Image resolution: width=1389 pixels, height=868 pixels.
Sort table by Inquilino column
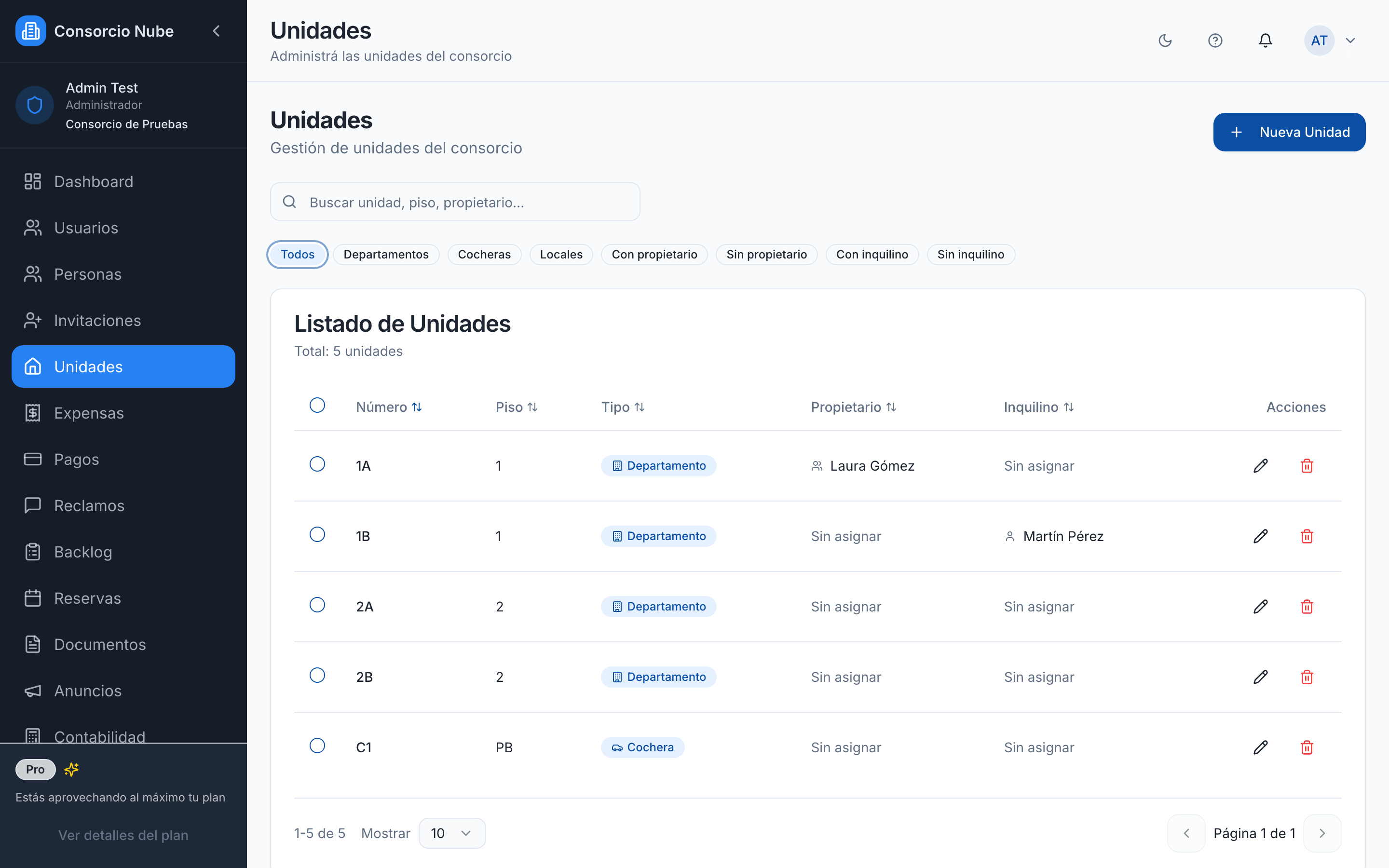[x=1039, y=407]
